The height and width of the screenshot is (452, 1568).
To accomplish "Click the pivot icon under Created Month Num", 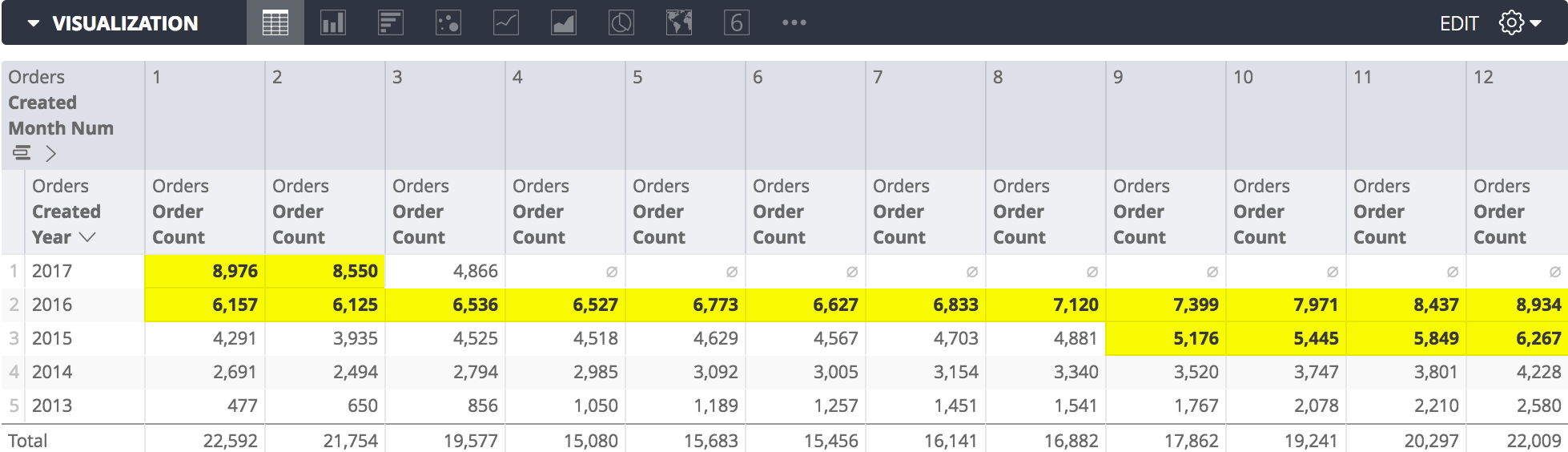I will (22, 152).
